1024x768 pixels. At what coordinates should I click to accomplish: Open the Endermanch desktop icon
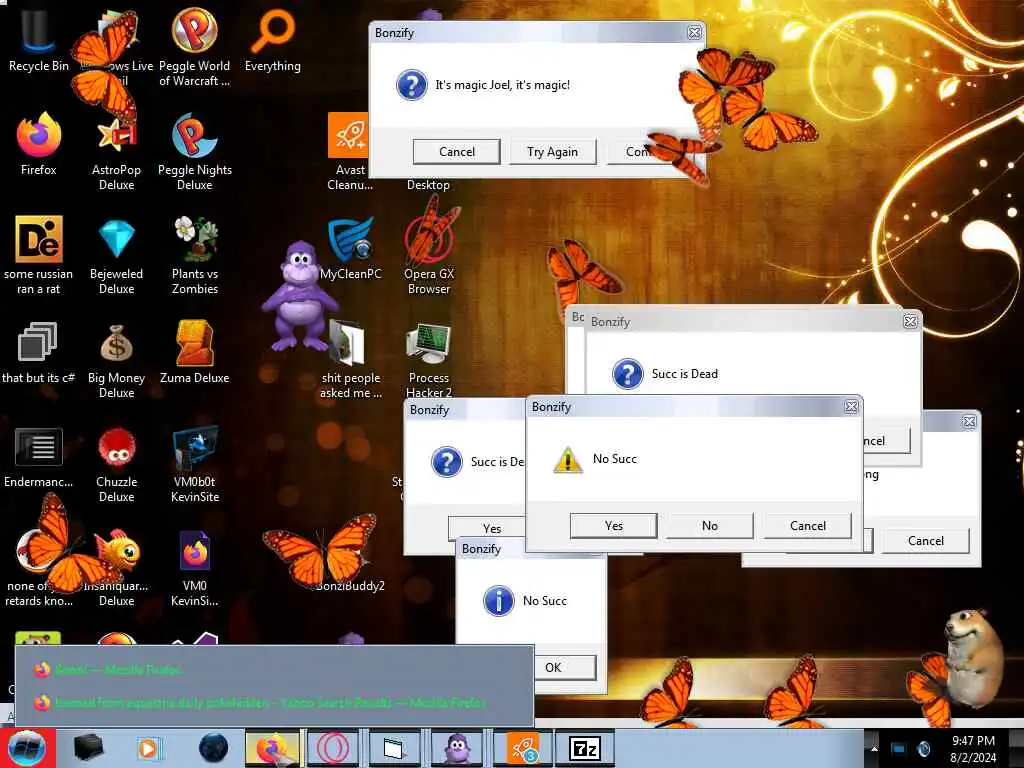tap(39, 457)
